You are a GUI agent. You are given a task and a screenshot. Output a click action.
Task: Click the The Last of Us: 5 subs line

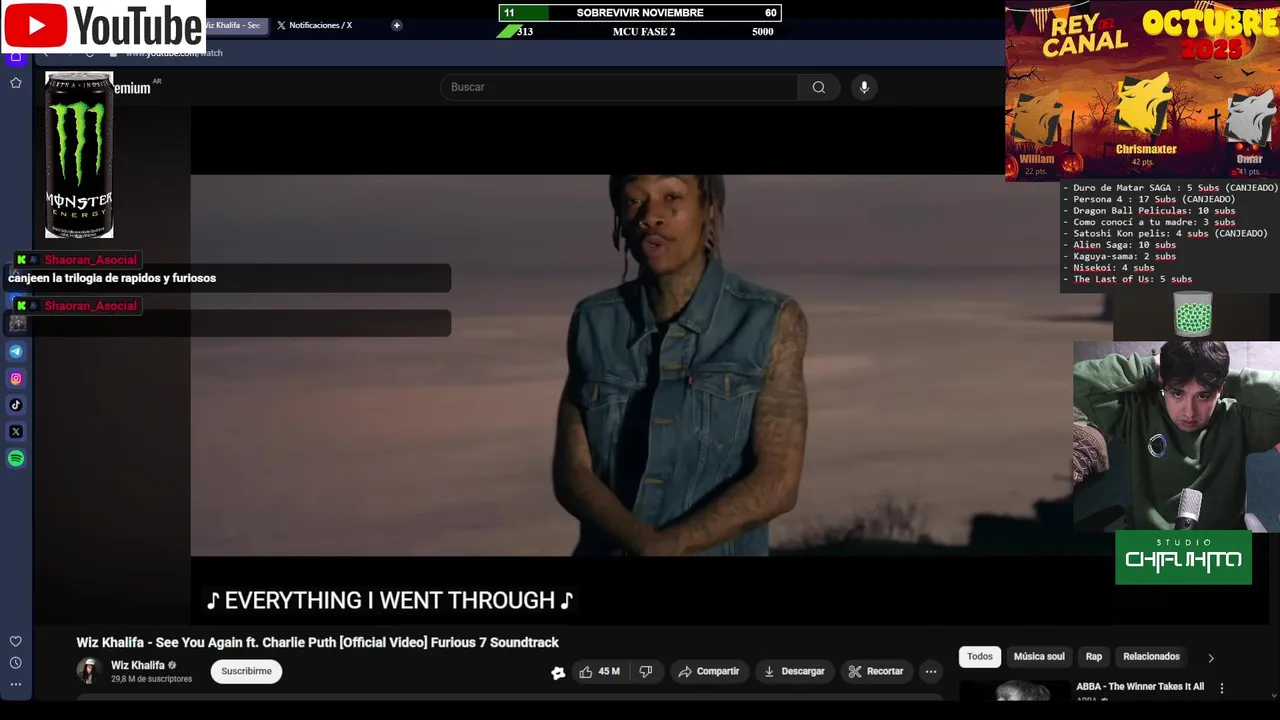click(1132, 279)
